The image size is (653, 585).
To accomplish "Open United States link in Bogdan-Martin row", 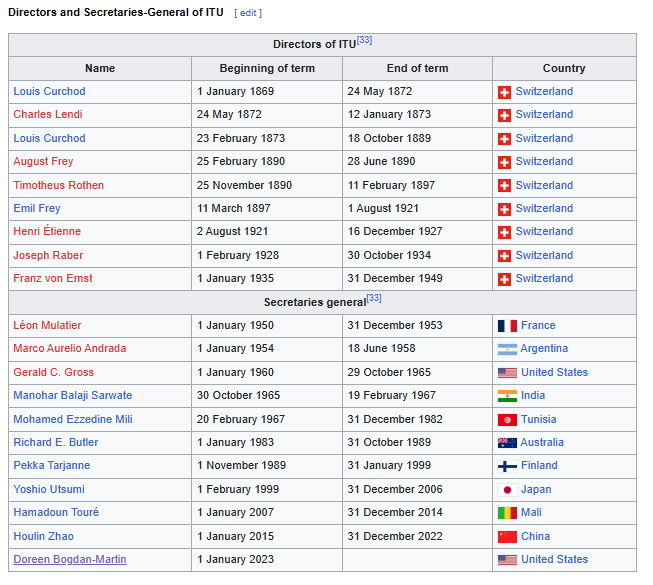I will click(554, 559).
